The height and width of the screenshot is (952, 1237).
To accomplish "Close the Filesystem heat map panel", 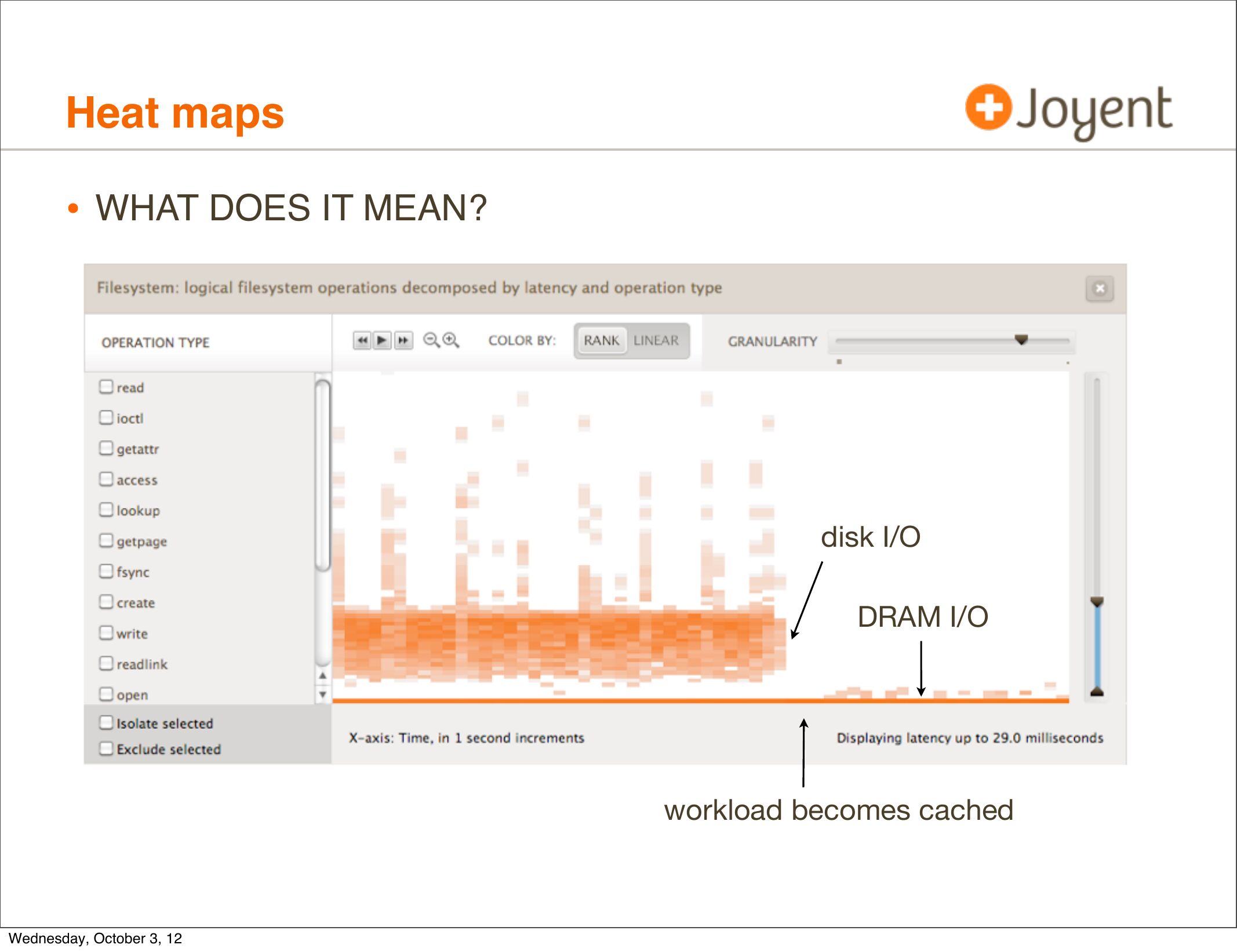I will (1100, 288).
